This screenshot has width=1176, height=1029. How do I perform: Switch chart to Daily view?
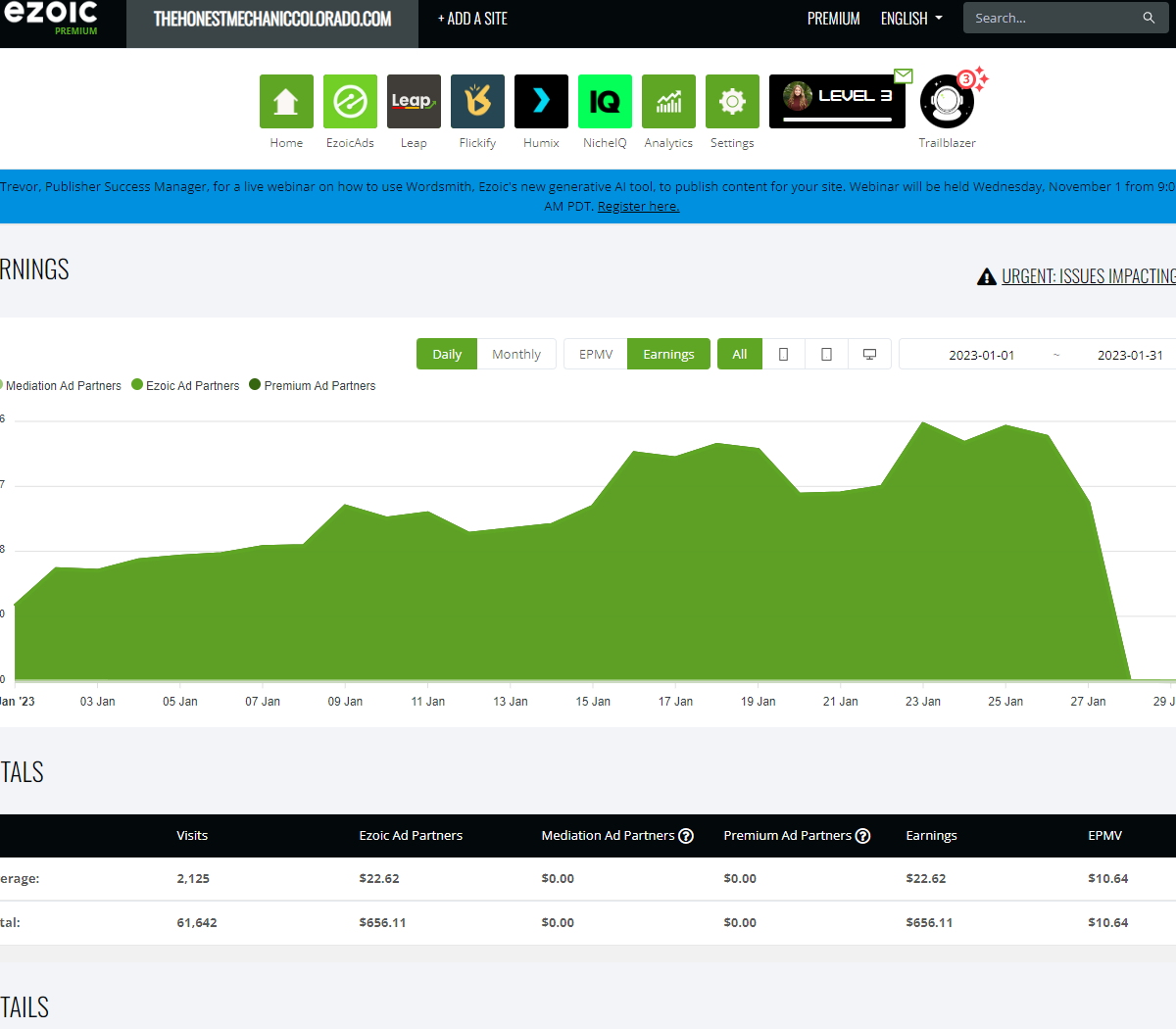pyautogui.click(x=447, y=354)
